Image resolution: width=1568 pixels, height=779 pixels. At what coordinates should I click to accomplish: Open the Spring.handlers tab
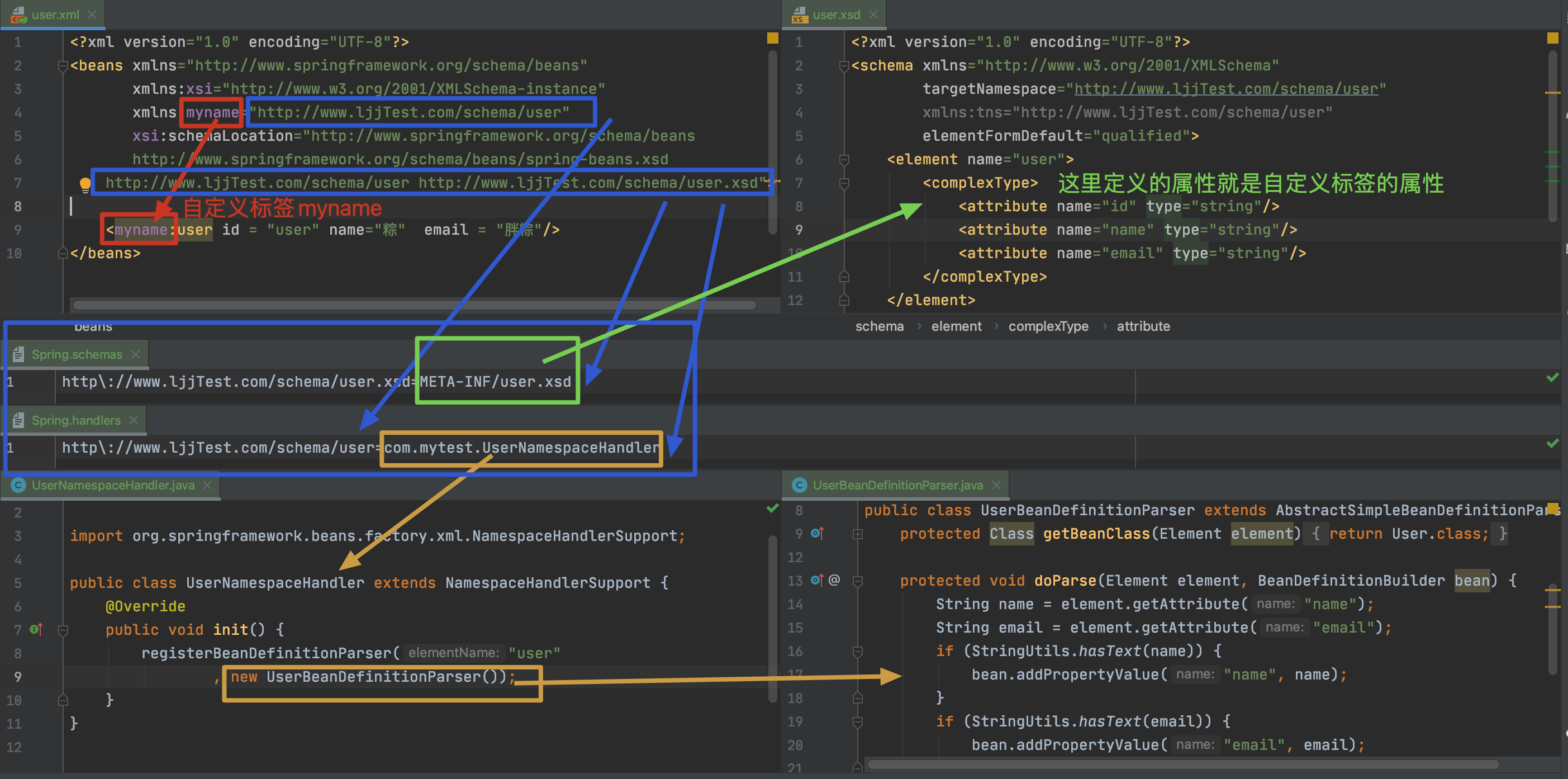76,421
